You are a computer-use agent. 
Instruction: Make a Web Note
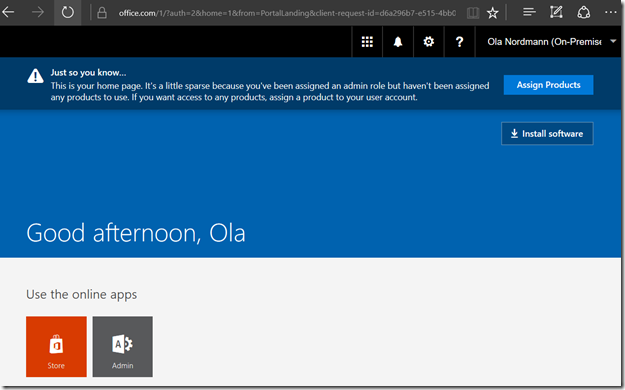point(556,12)
